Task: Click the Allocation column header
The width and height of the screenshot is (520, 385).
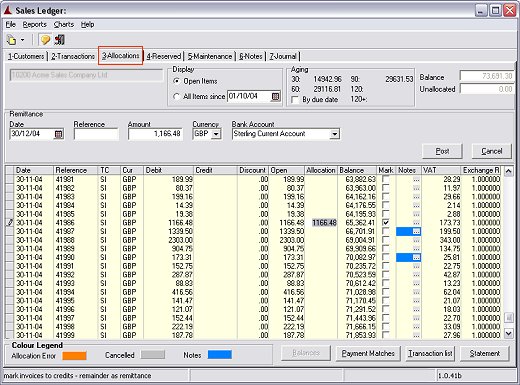Action: 321,170
